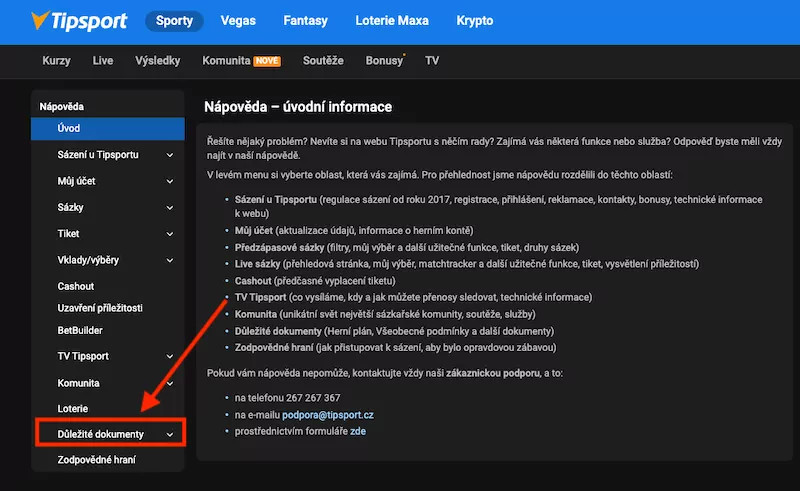Viewport: 800px width, 491px height.
Task: Click the heading Nápověda – úvodní informace
Action: click(x=298, y=107)
